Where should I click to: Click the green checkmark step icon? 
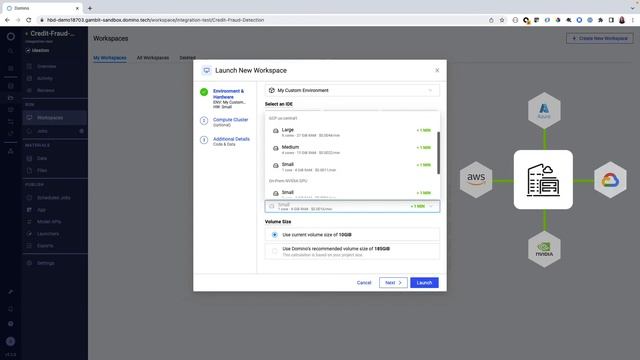204,92
